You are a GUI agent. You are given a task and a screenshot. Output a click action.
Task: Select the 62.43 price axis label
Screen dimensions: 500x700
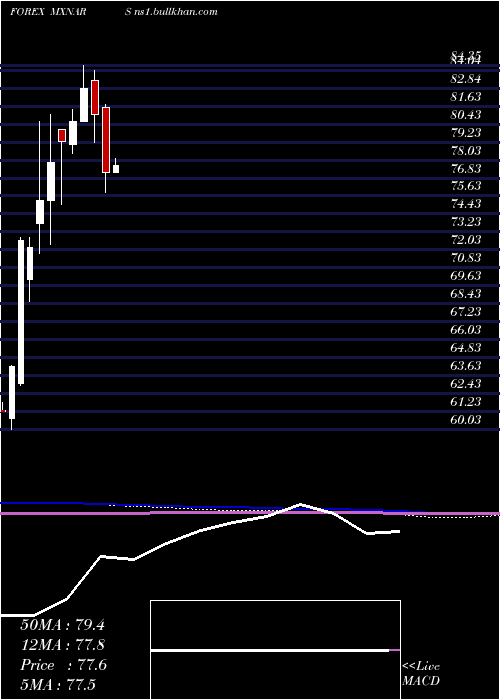(x=466, y=383)
